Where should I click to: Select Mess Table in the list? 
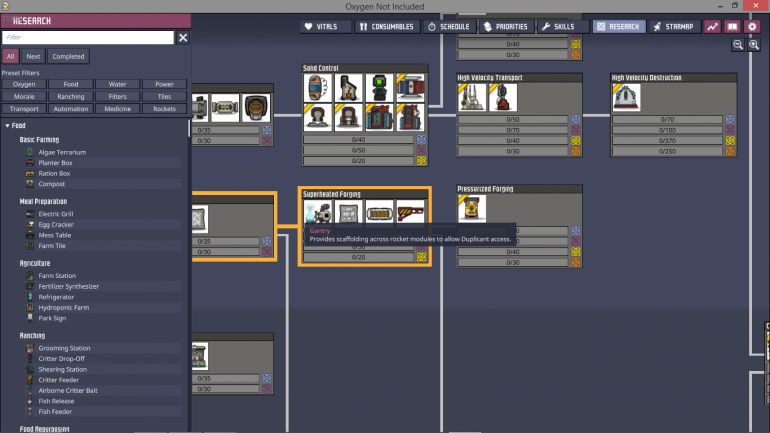pyautogui.click(x=103, y=235)
